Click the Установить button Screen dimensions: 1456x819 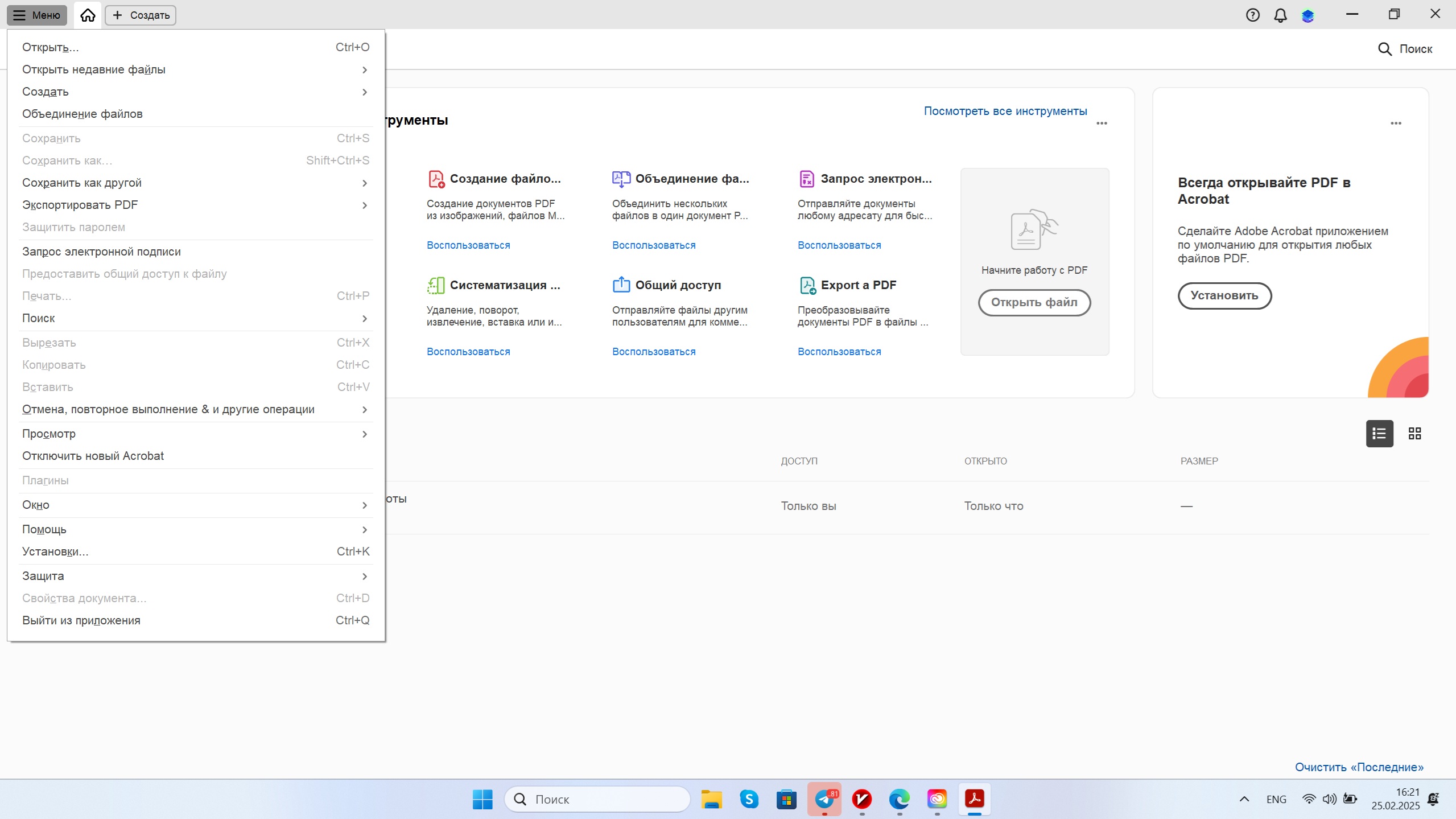(1224, 295)
